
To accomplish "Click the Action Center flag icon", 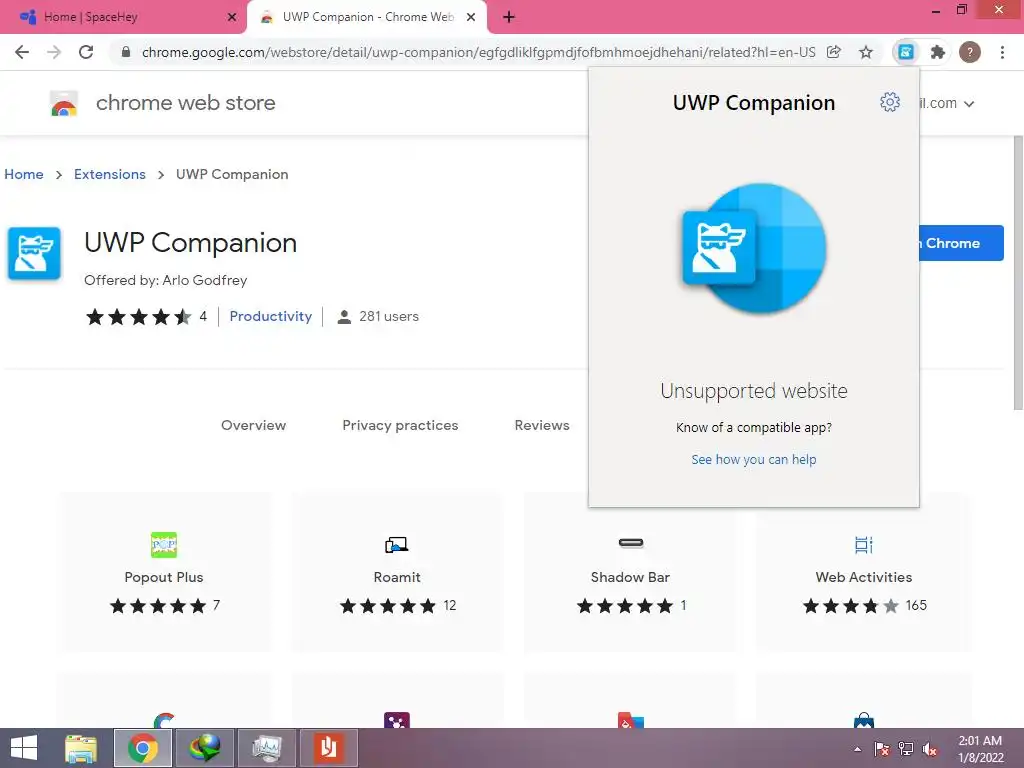I will pyautogui.click(x=882, y=749).
